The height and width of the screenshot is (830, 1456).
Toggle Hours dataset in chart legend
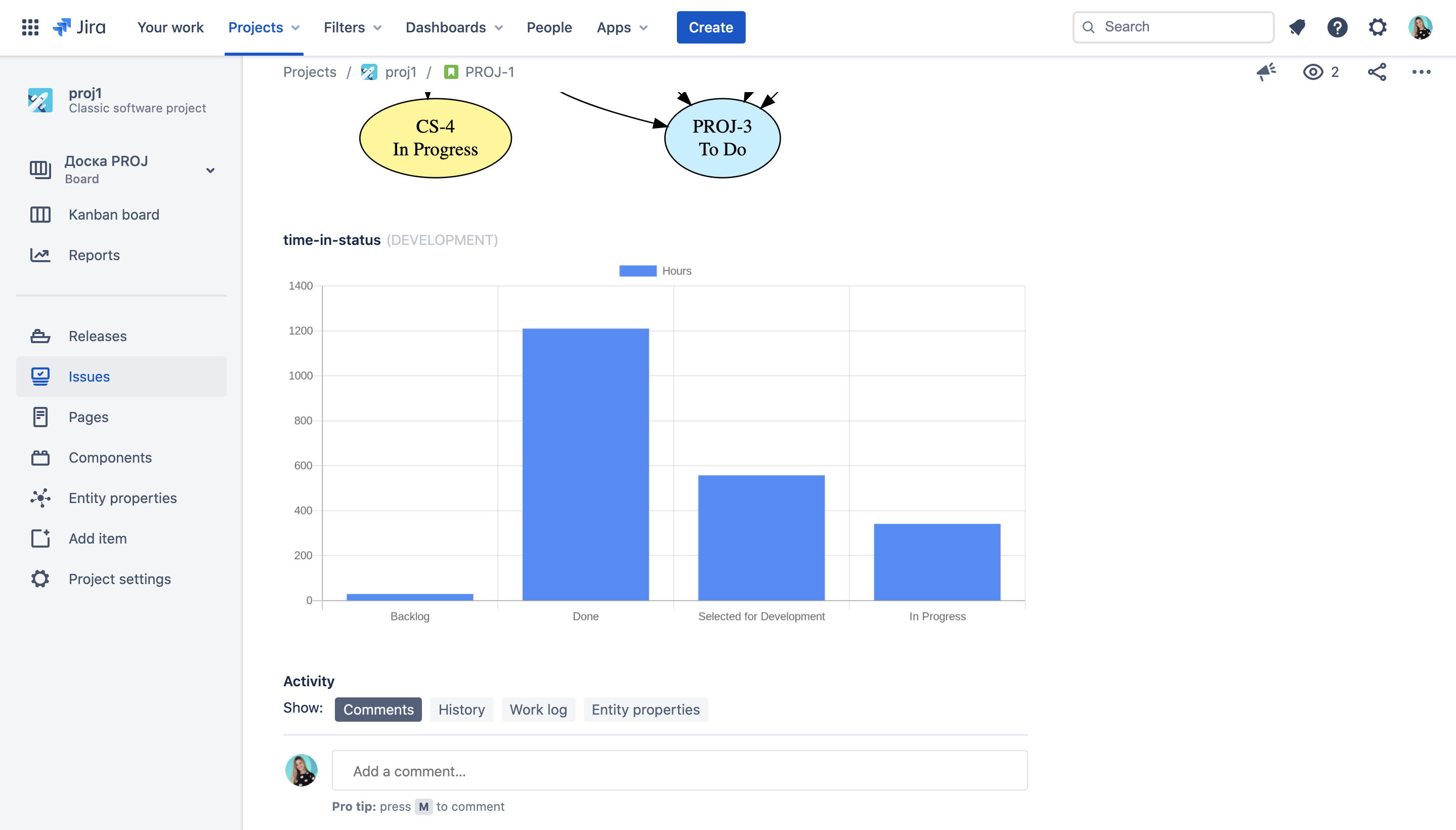[655, 271]
